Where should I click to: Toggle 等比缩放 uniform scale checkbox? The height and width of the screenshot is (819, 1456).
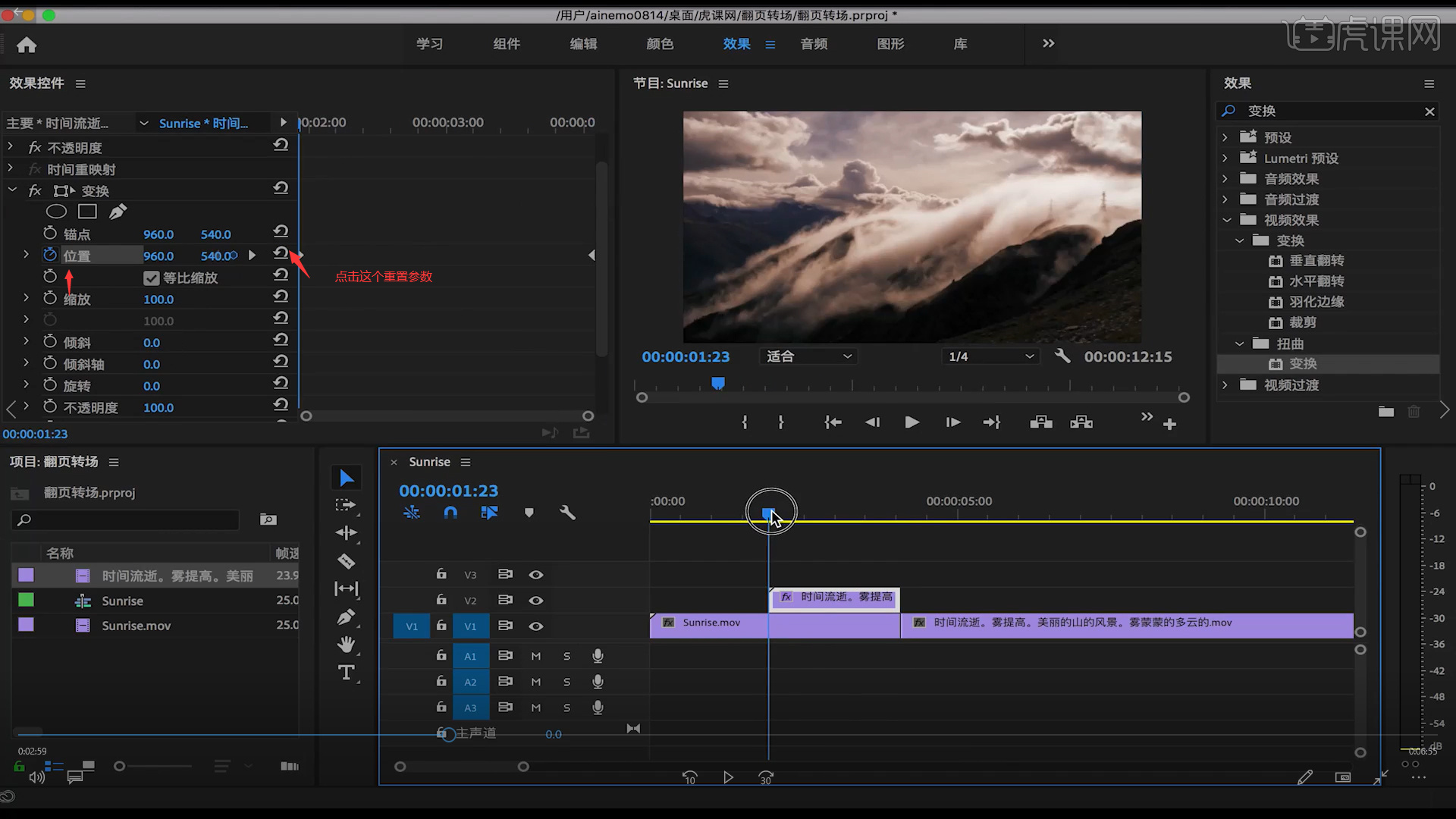[152, 278]
